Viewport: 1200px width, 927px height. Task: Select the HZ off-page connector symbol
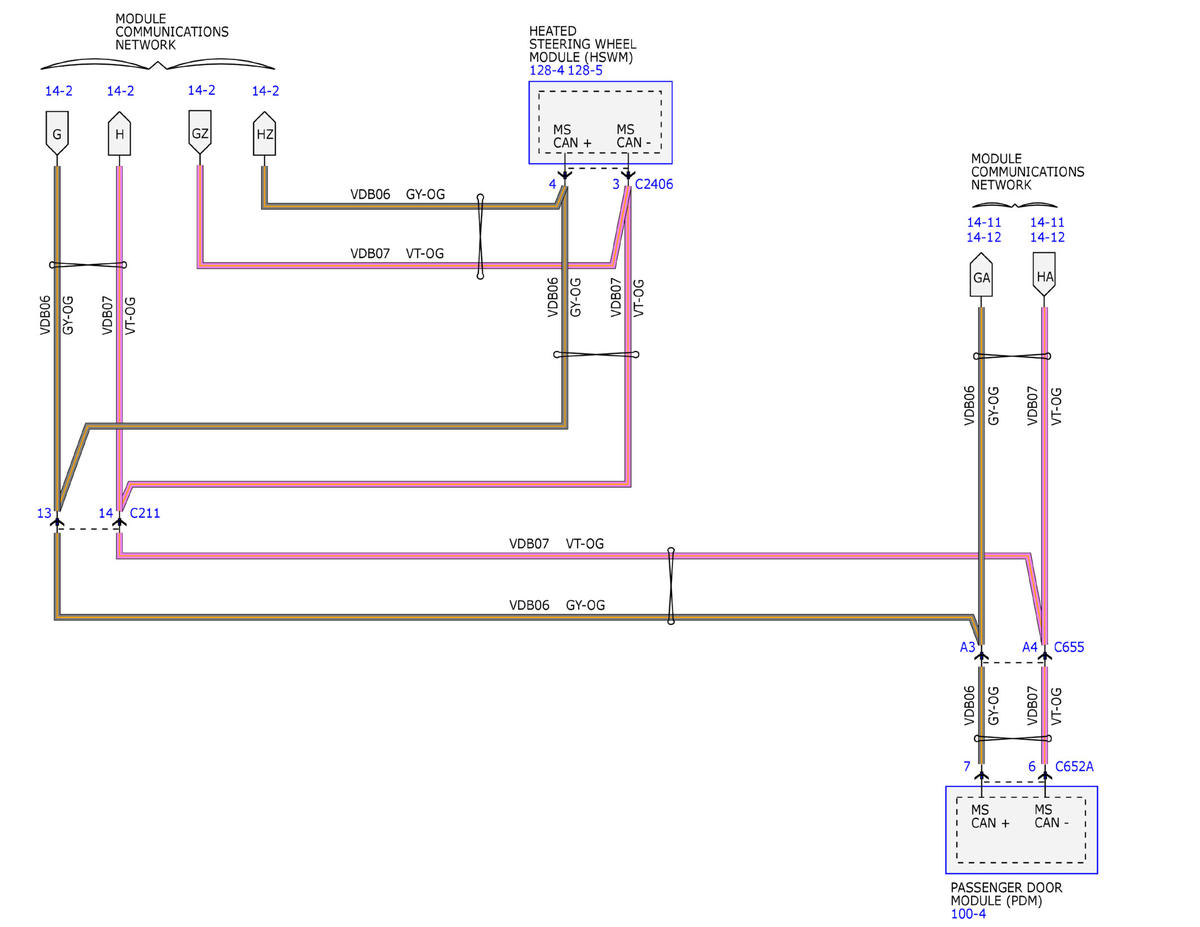pyautogui.click(x=263, y=134)
